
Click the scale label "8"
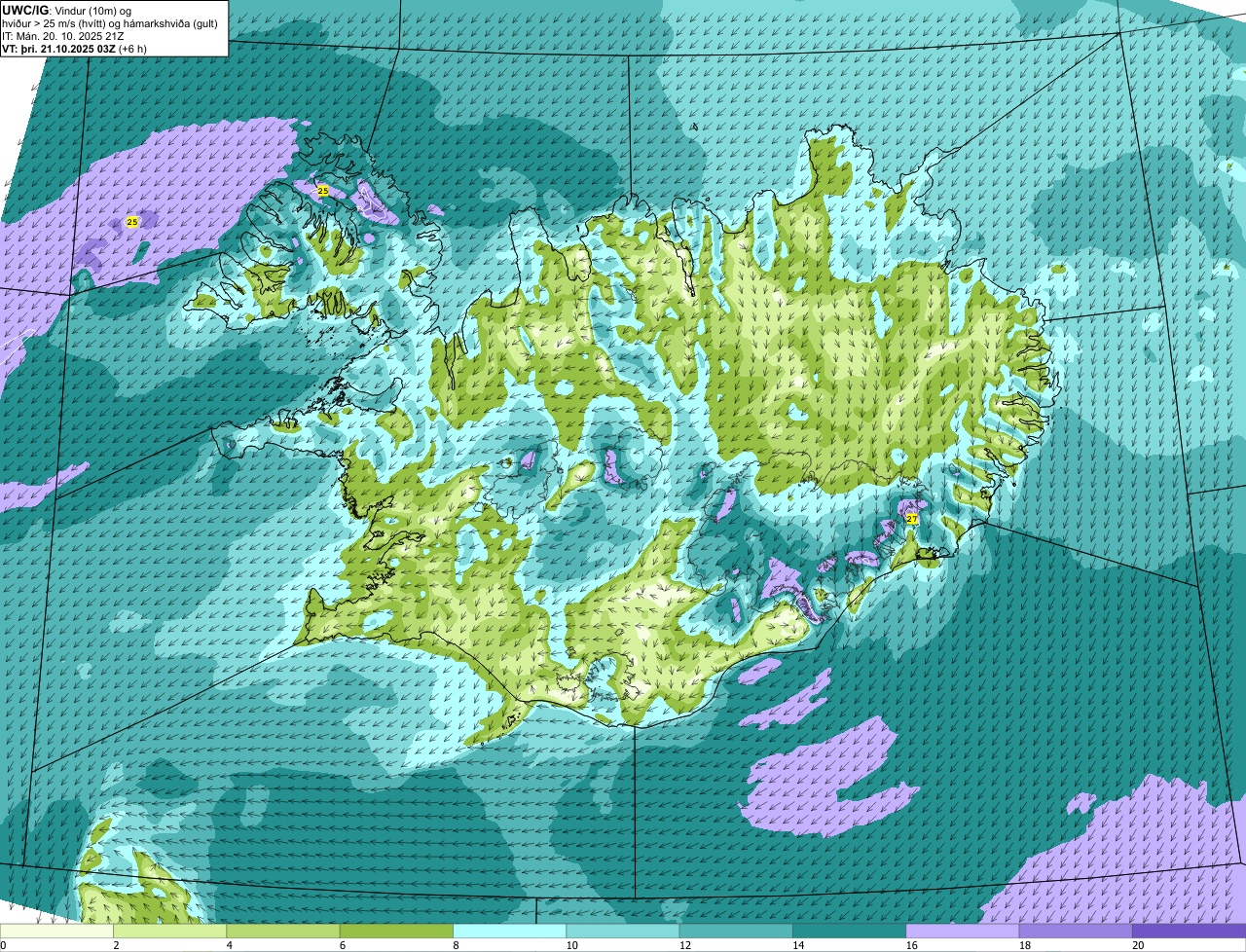pyautogui.click(x=456, y=945)
